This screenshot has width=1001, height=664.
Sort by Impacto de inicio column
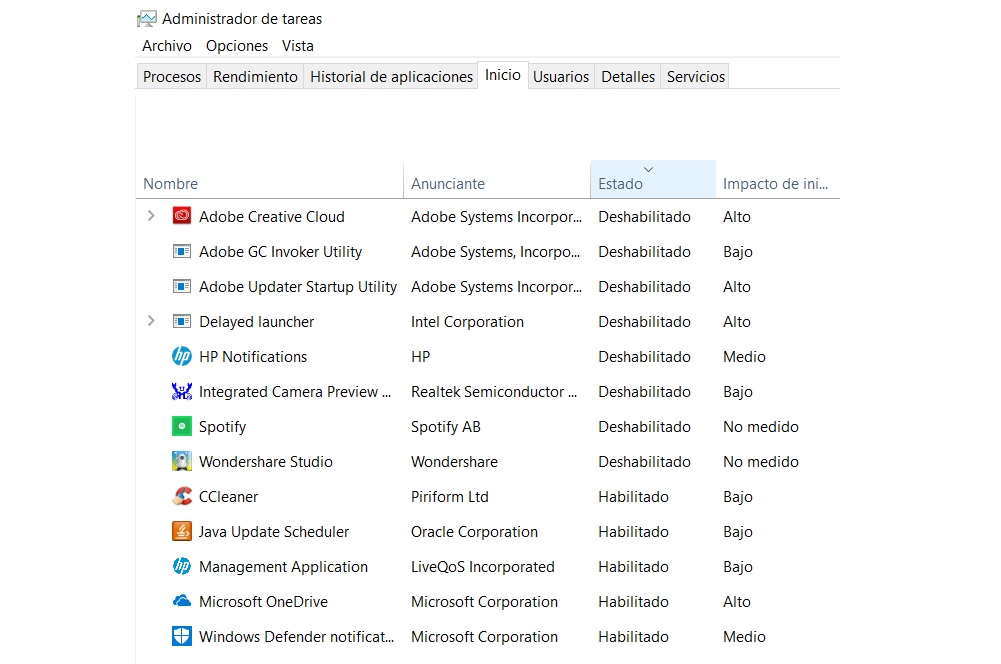tap(776, 184)
